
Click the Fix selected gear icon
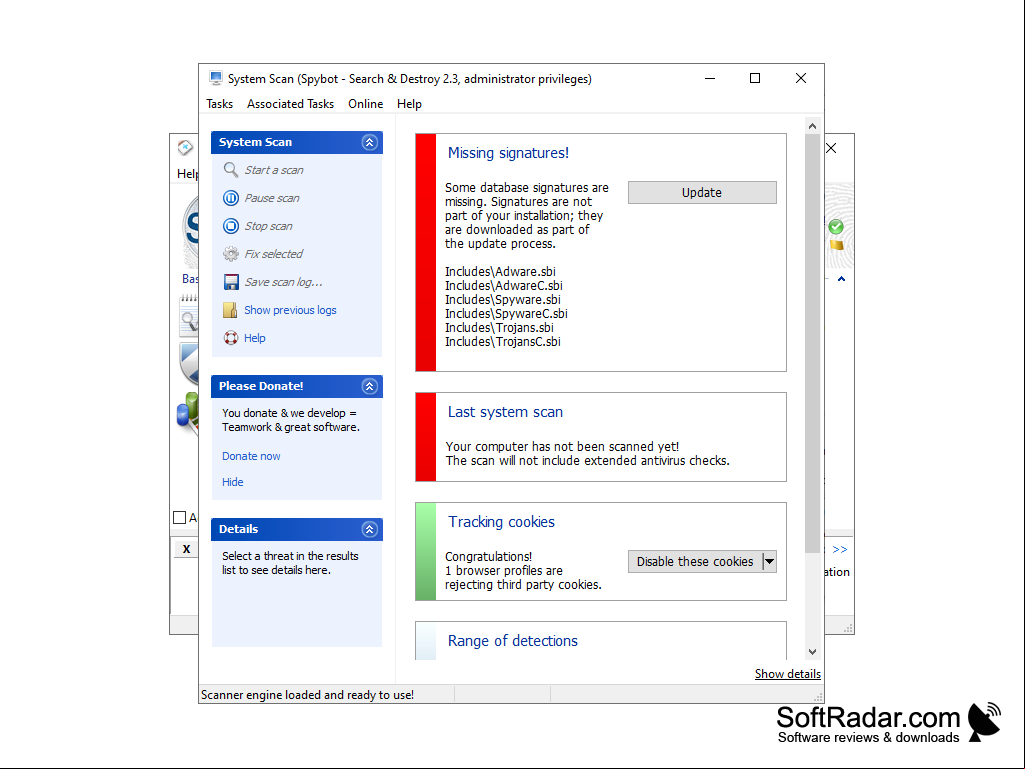point(231,254)
